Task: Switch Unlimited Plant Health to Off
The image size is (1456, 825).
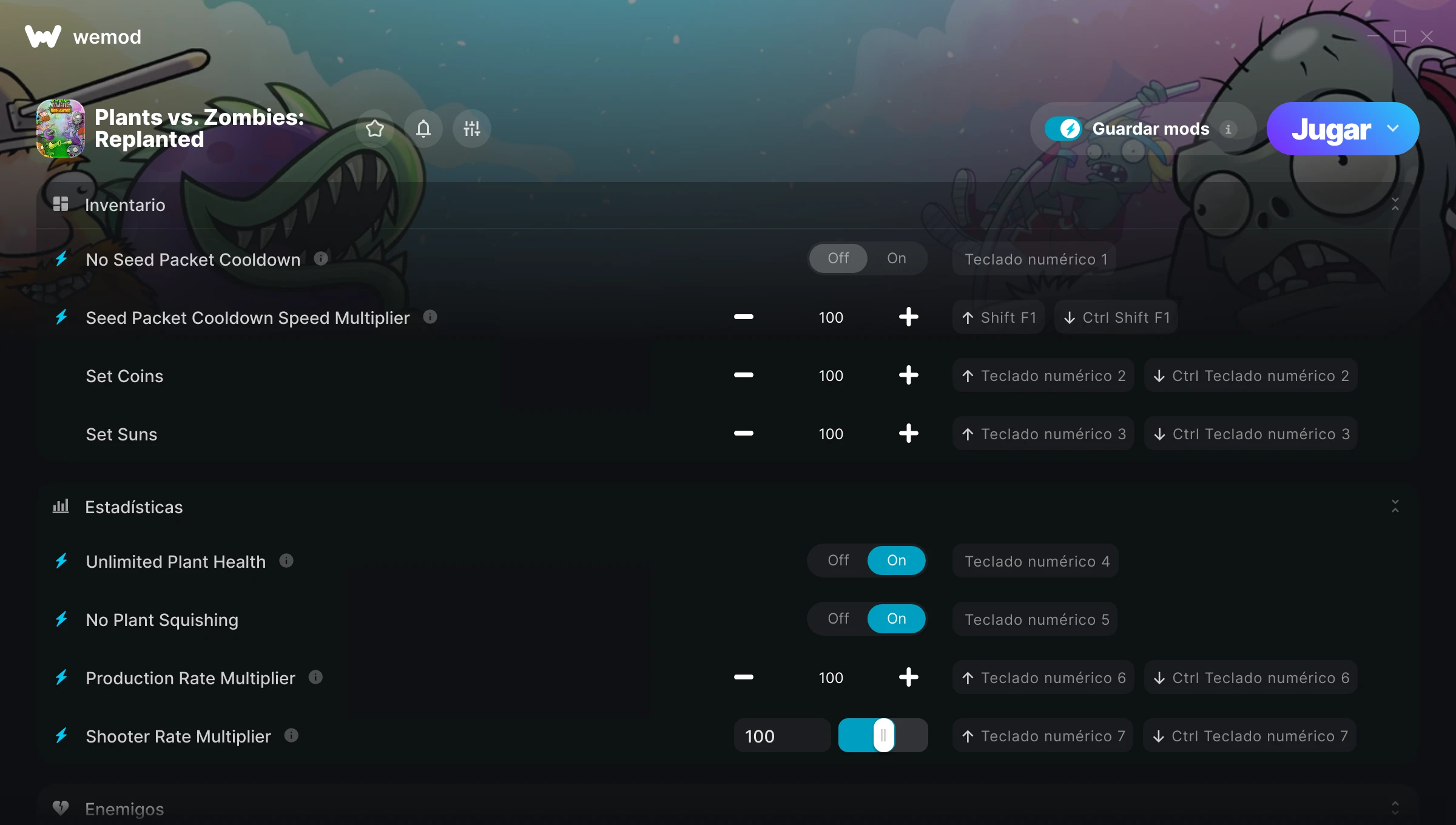Action: tap(838, 561)
